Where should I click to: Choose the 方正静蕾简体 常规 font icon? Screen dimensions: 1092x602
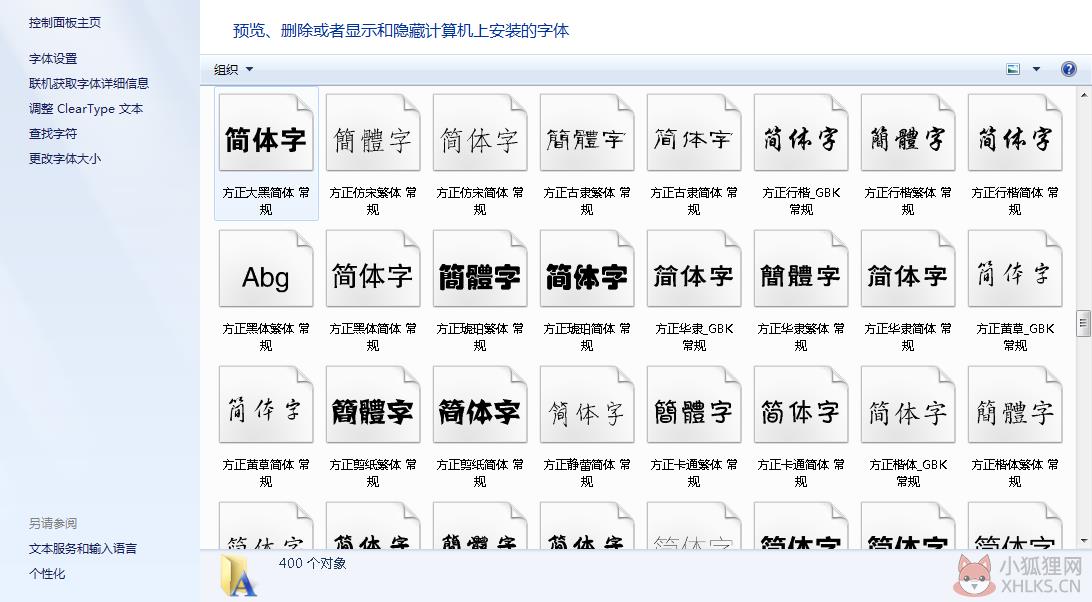[587, 405]
